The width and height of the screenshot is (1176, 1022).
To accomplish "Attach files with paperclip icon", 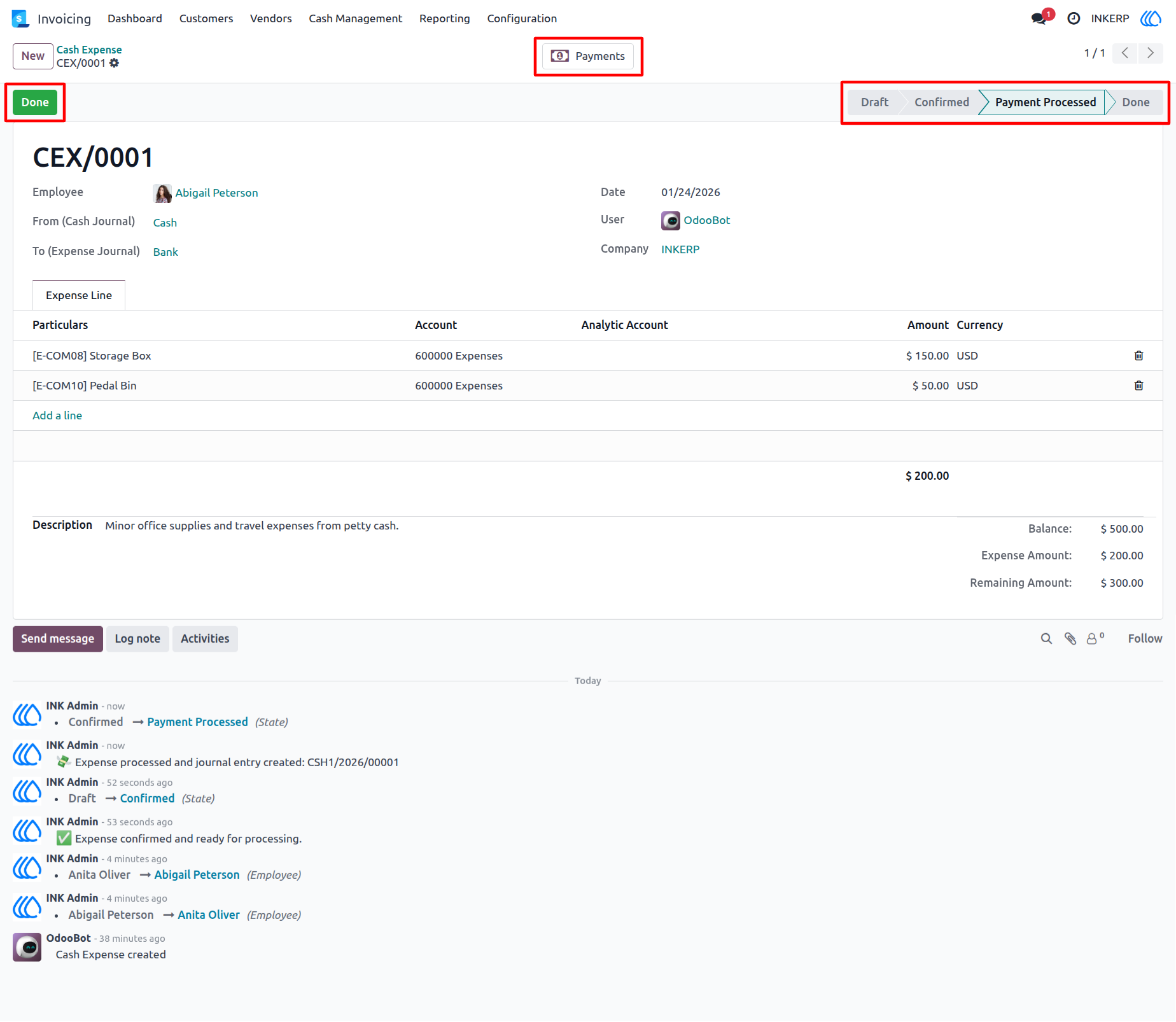I will [x=1070, y=638].
